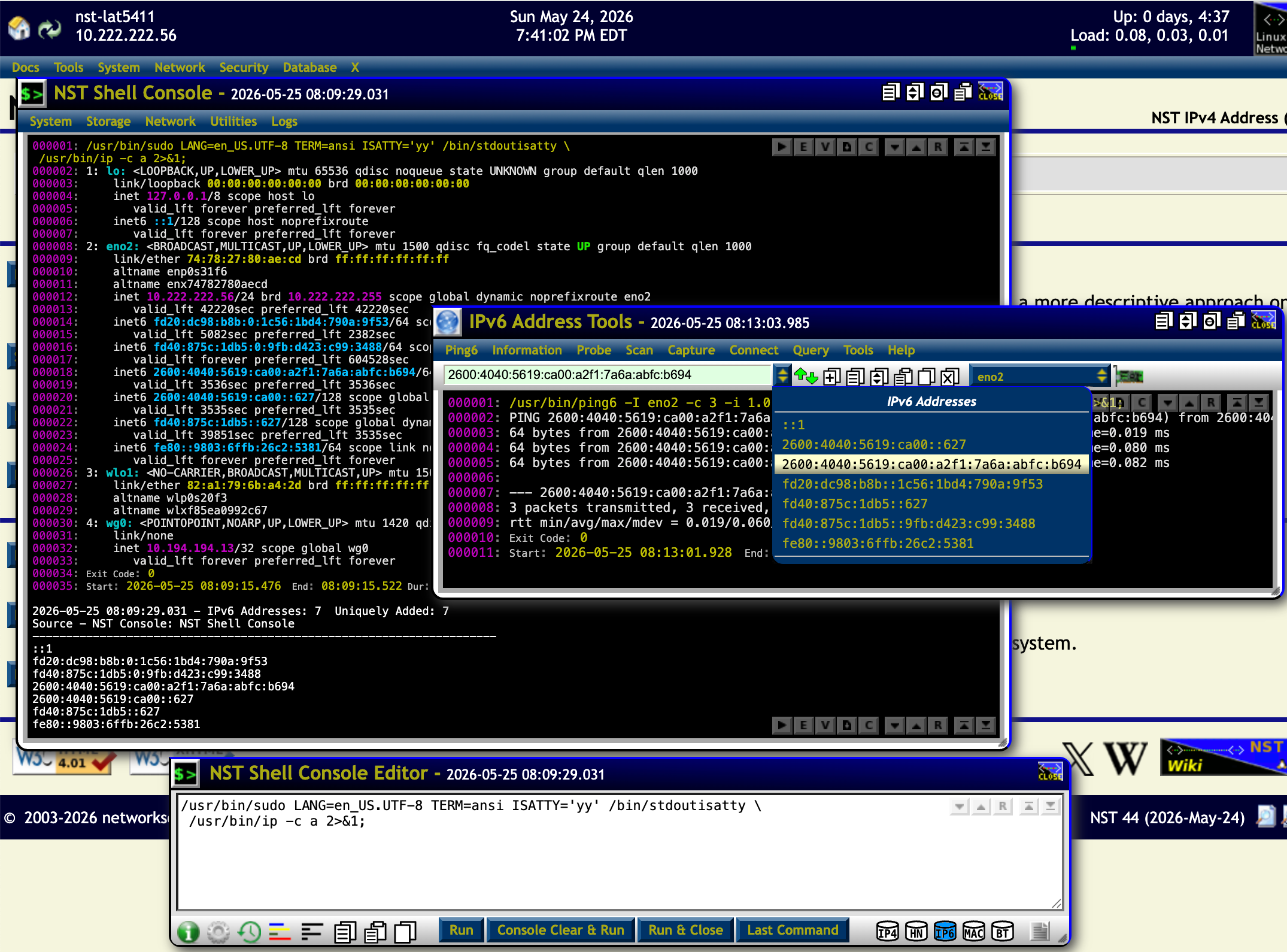Click the network card icon beside eno2 selector
1287x952 pixels.
click(1130, 377)
